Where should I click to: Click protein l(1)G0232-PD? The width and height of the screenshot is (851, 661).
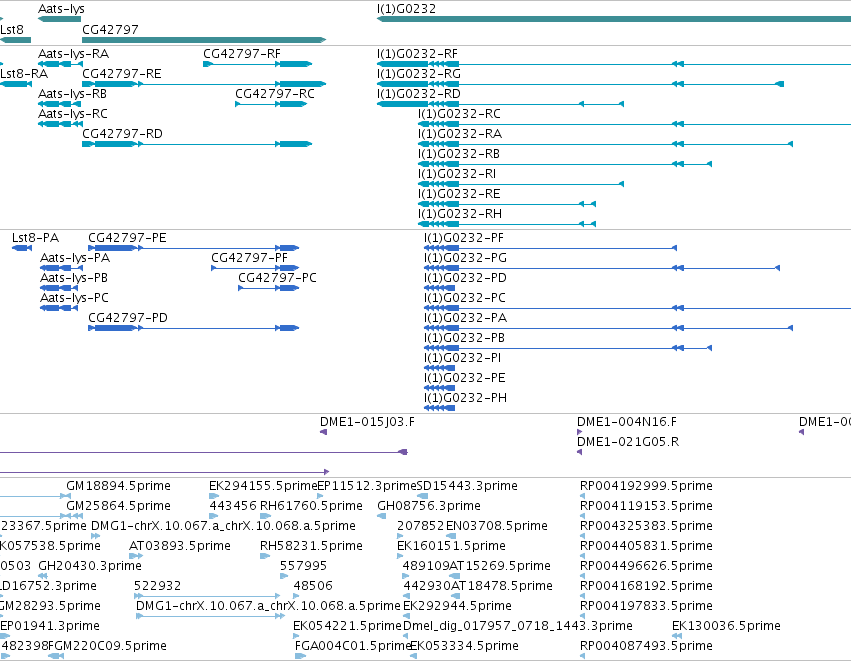(x=440, y=288)
